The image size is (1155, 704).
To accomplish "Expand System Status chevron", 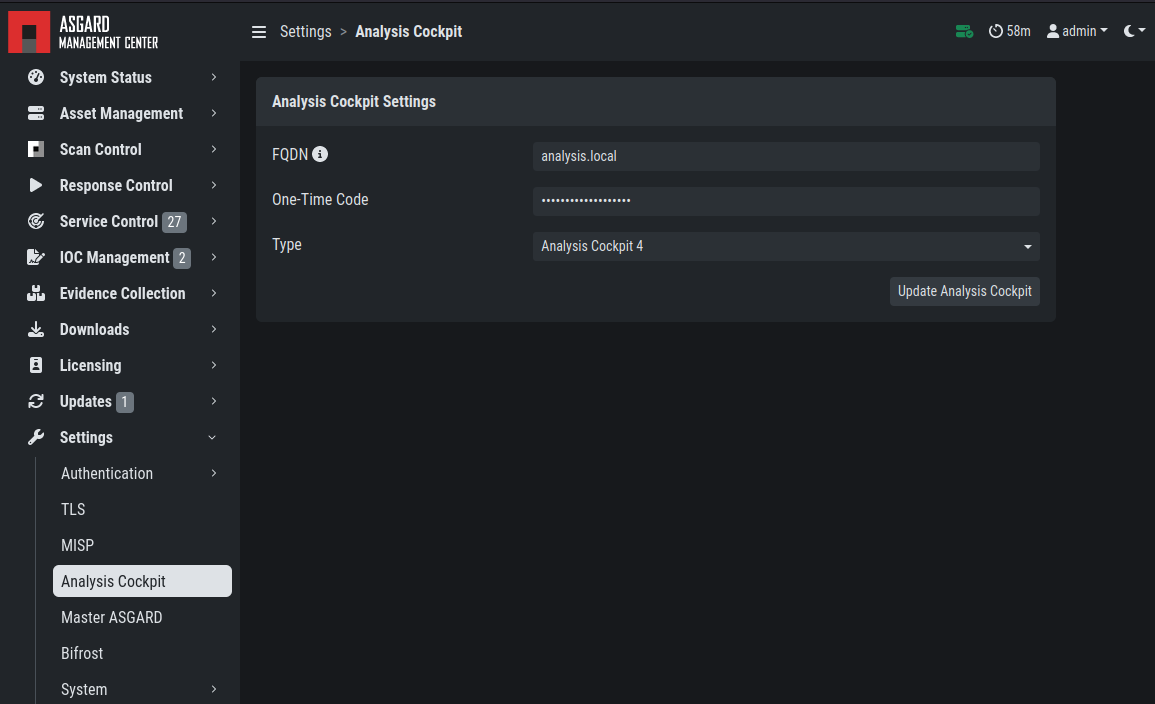I will coord(214,77).
